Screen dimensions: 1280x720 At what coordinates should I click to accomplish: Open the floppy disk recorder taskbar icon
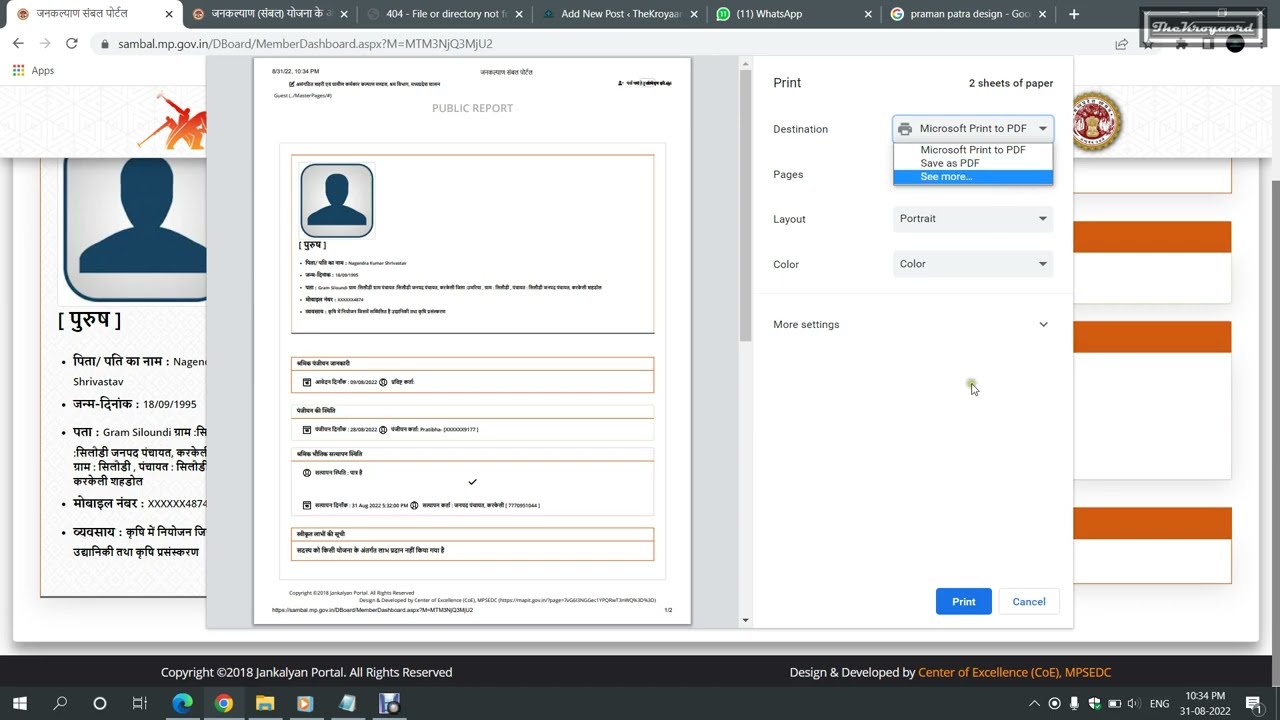(389, 703)
